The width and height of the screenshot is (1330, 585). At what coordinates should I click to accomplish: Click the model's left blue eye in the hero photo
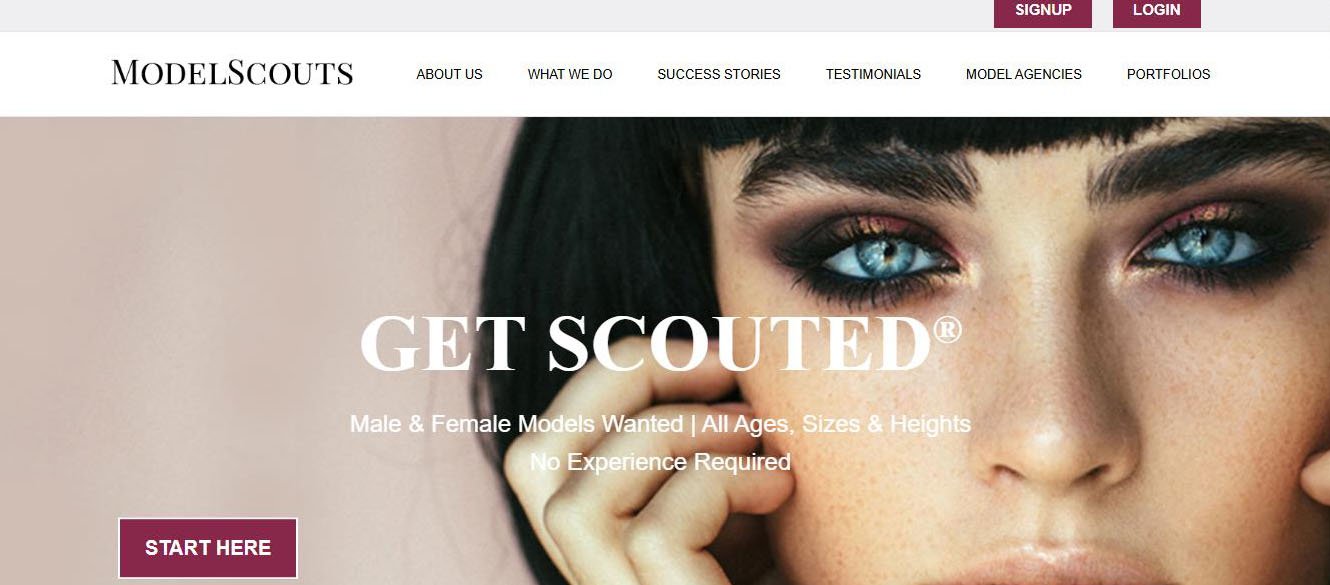[x=872, y=254]
